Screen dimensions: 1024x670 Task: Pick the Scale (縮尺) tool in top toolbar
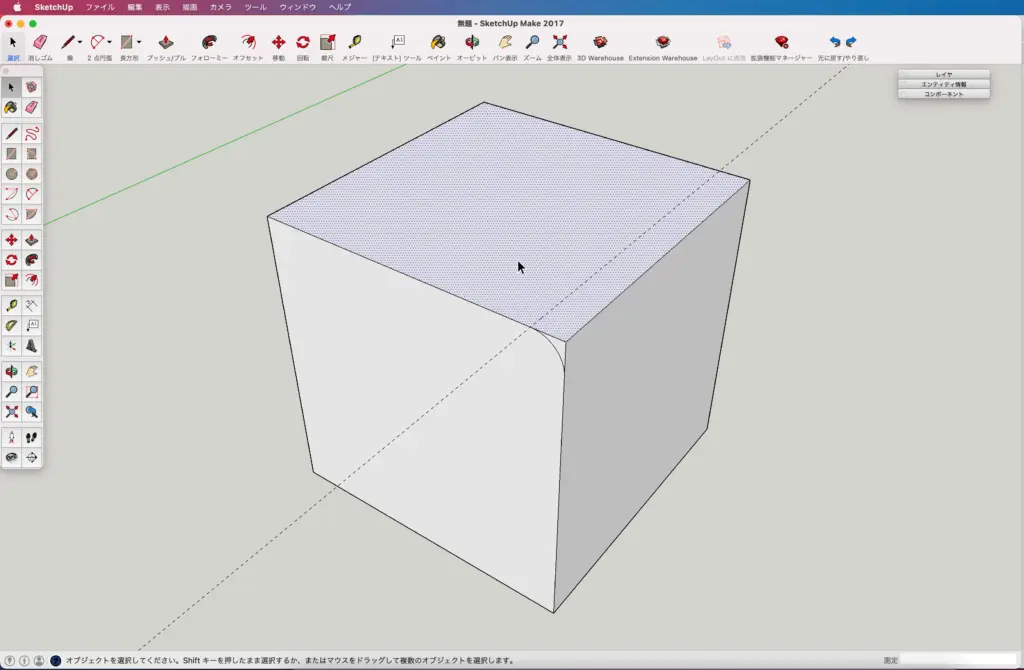(327, 42)
